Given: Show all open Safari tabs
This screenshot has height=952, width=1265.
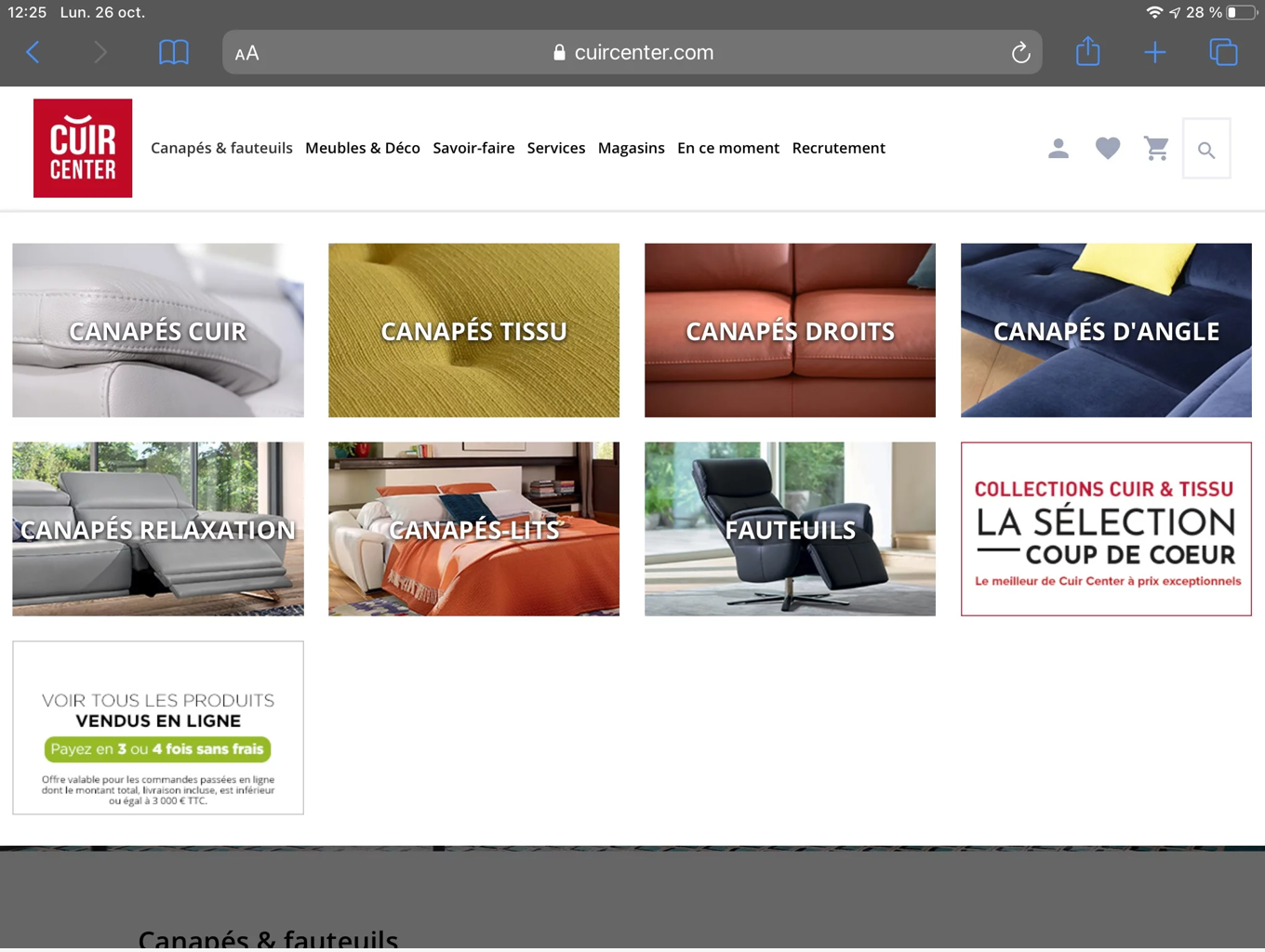Looking at the screenshot, I should click(x=1223, y=53).
